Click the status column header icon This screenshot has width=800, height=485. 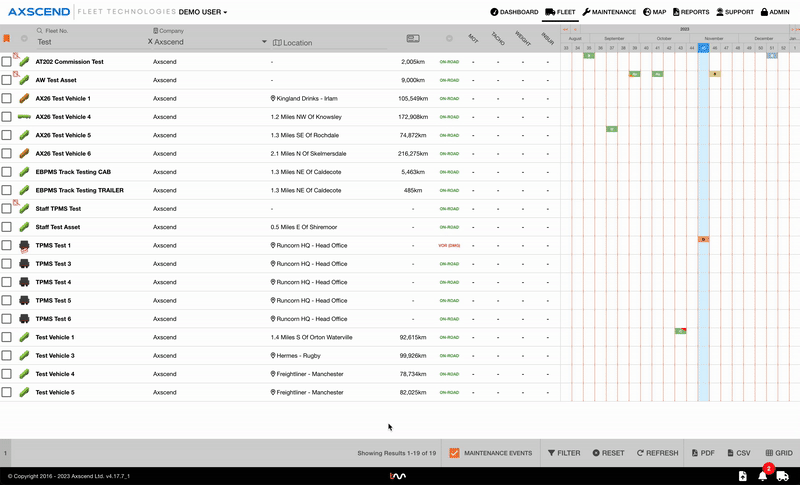click(x=449, y=38)
